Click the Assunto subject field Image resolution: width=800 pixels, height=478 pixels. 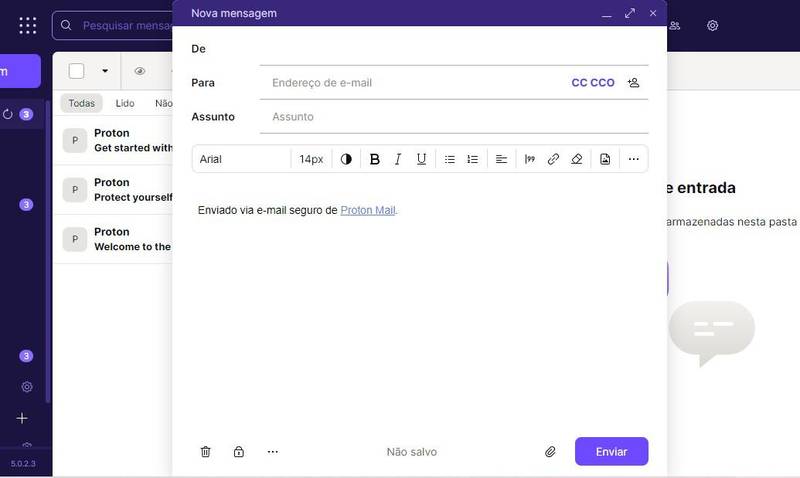[x=454, y=117]
